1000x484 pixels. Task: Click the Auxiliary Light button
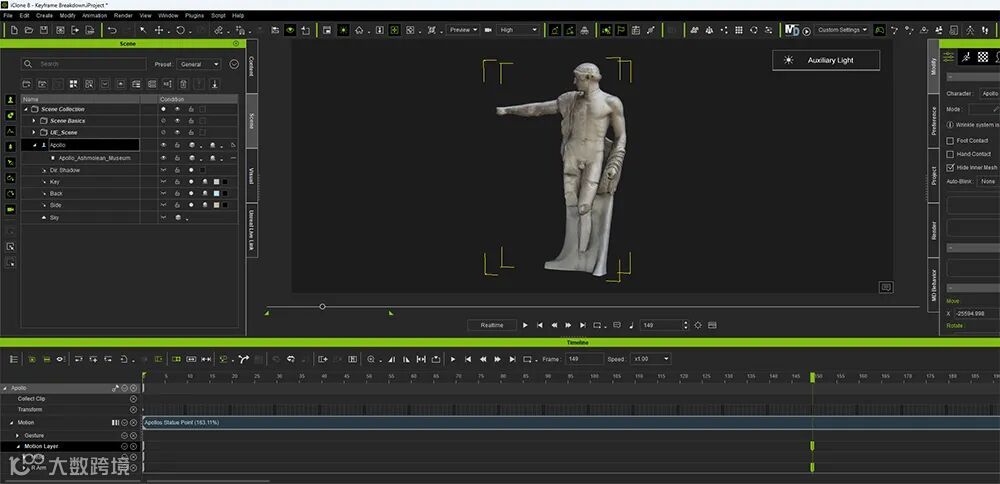(x=826, y=60)
